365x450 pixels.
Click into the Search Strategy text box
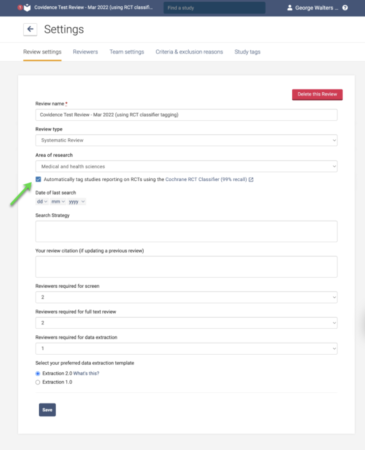tap(186, 231)
